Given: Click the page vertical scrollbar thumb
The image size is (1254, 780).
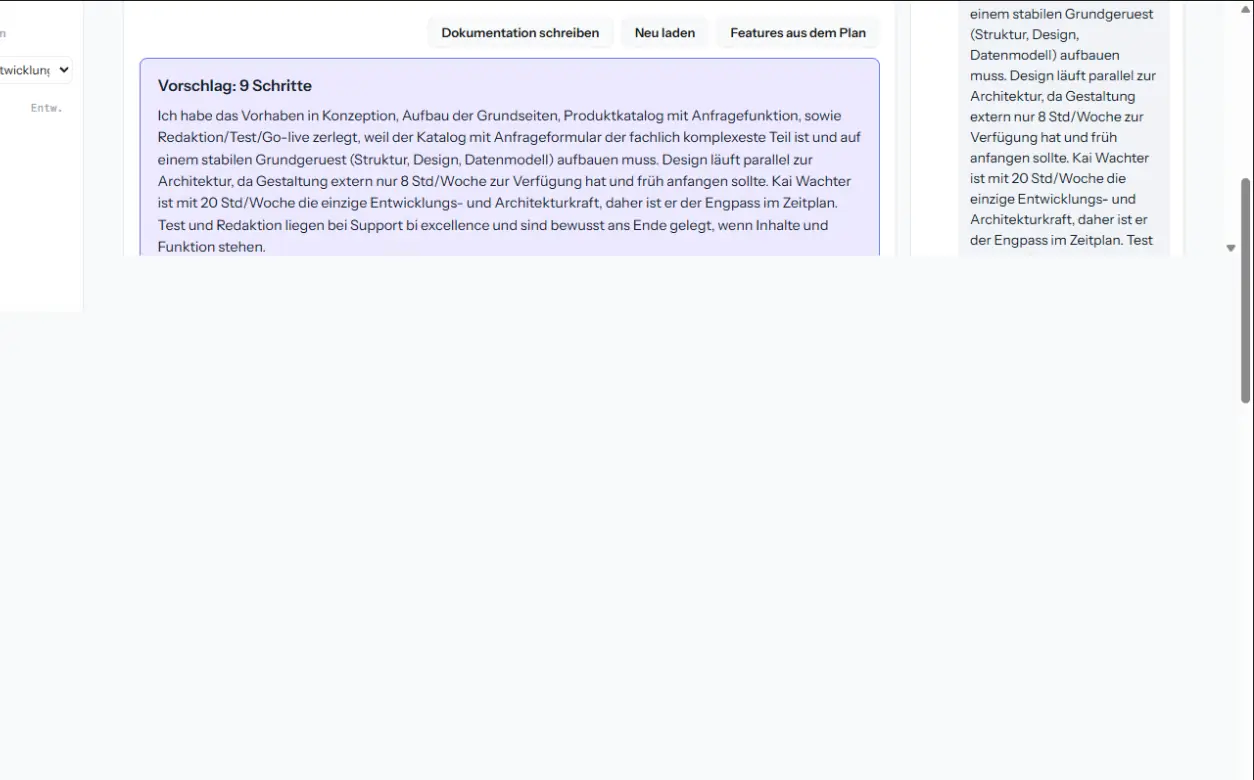Looking at the screenshot, I should tap(1245, 290).
